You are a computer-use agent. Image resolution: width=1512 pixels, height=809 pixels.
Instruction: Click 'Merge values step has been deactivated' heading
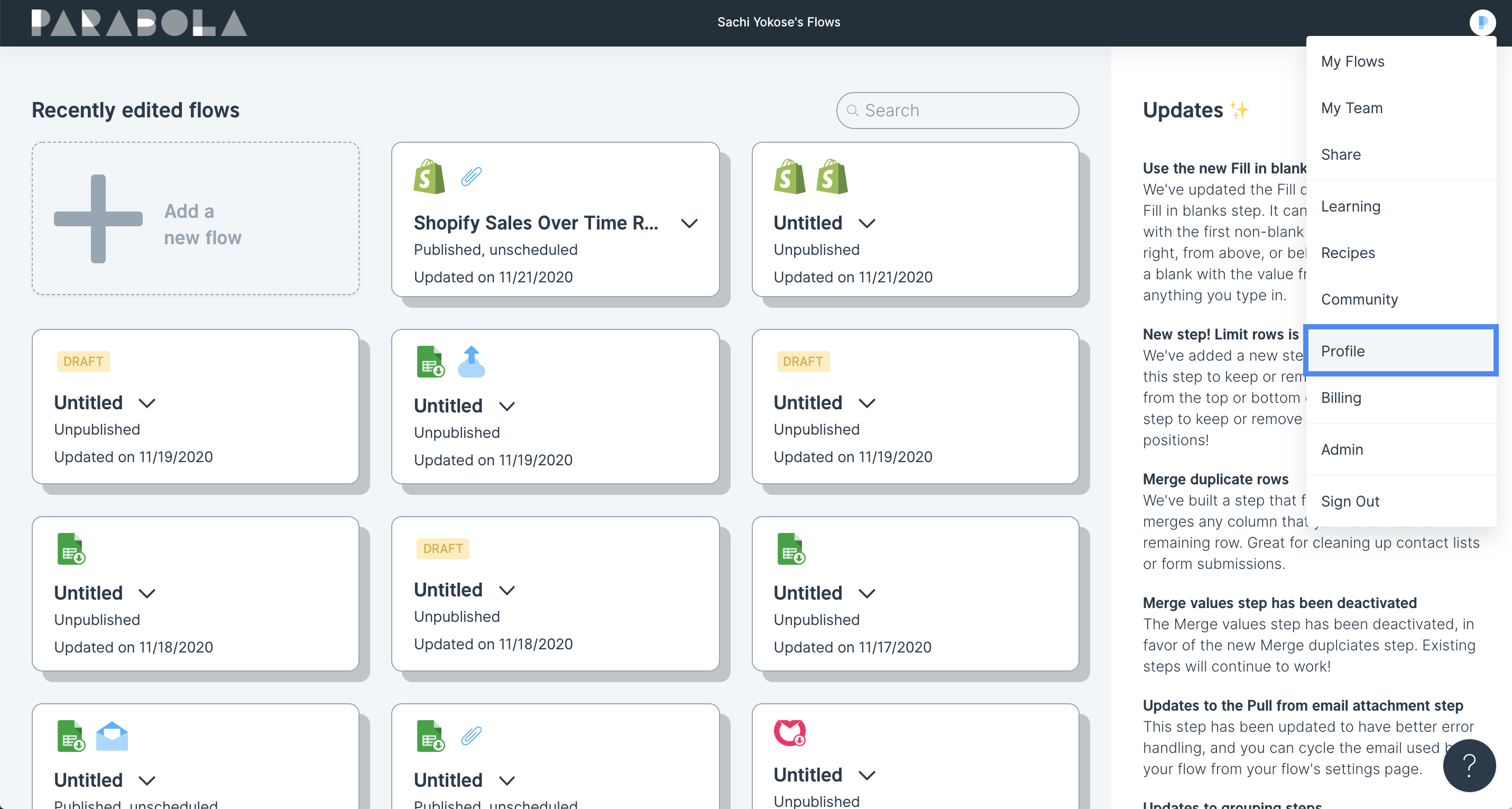[x=1279, y=603]
